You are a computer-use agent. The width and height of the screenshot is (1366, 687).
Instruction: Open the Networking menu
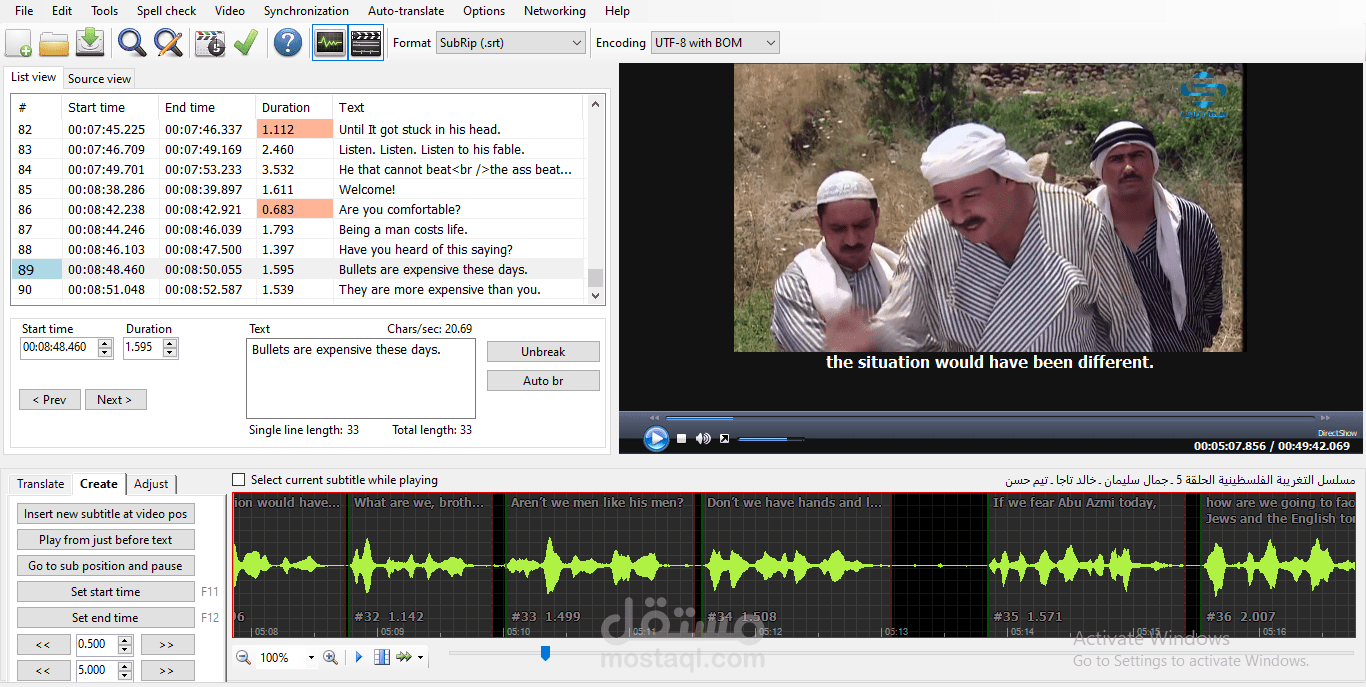pyautogui.click(x=554, y=11)
